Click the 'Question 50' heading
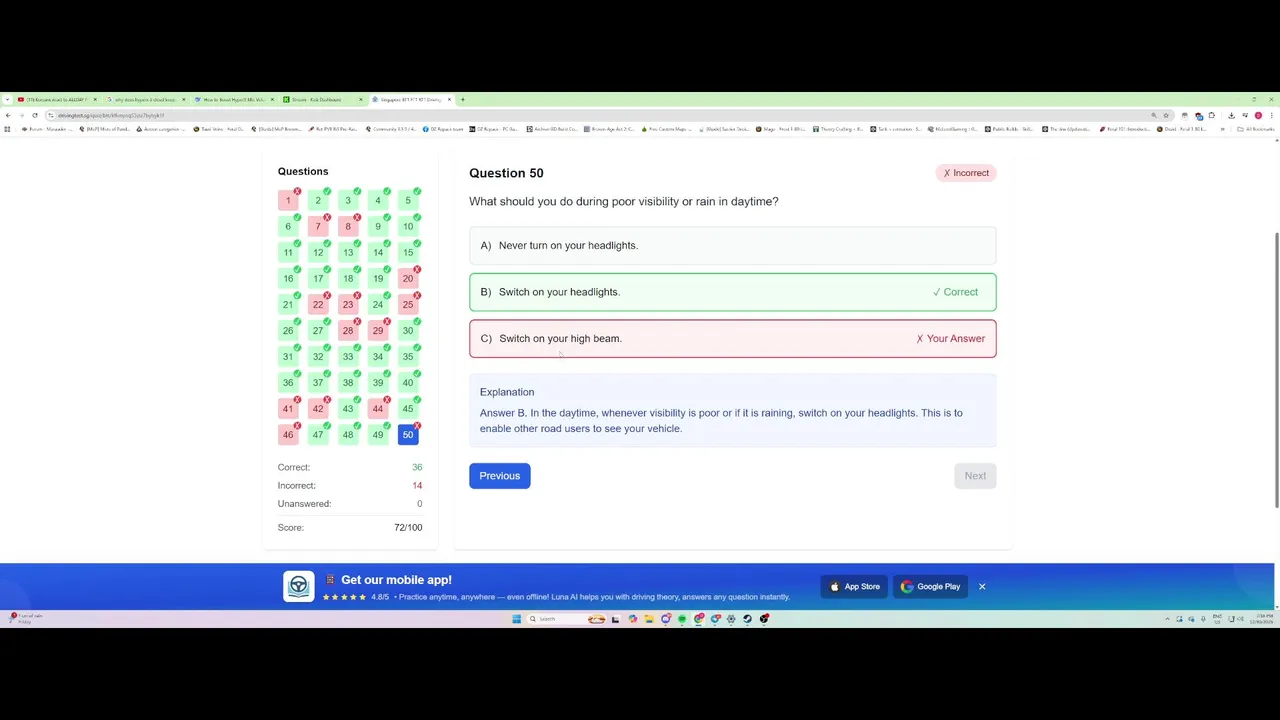 [506, 173]
